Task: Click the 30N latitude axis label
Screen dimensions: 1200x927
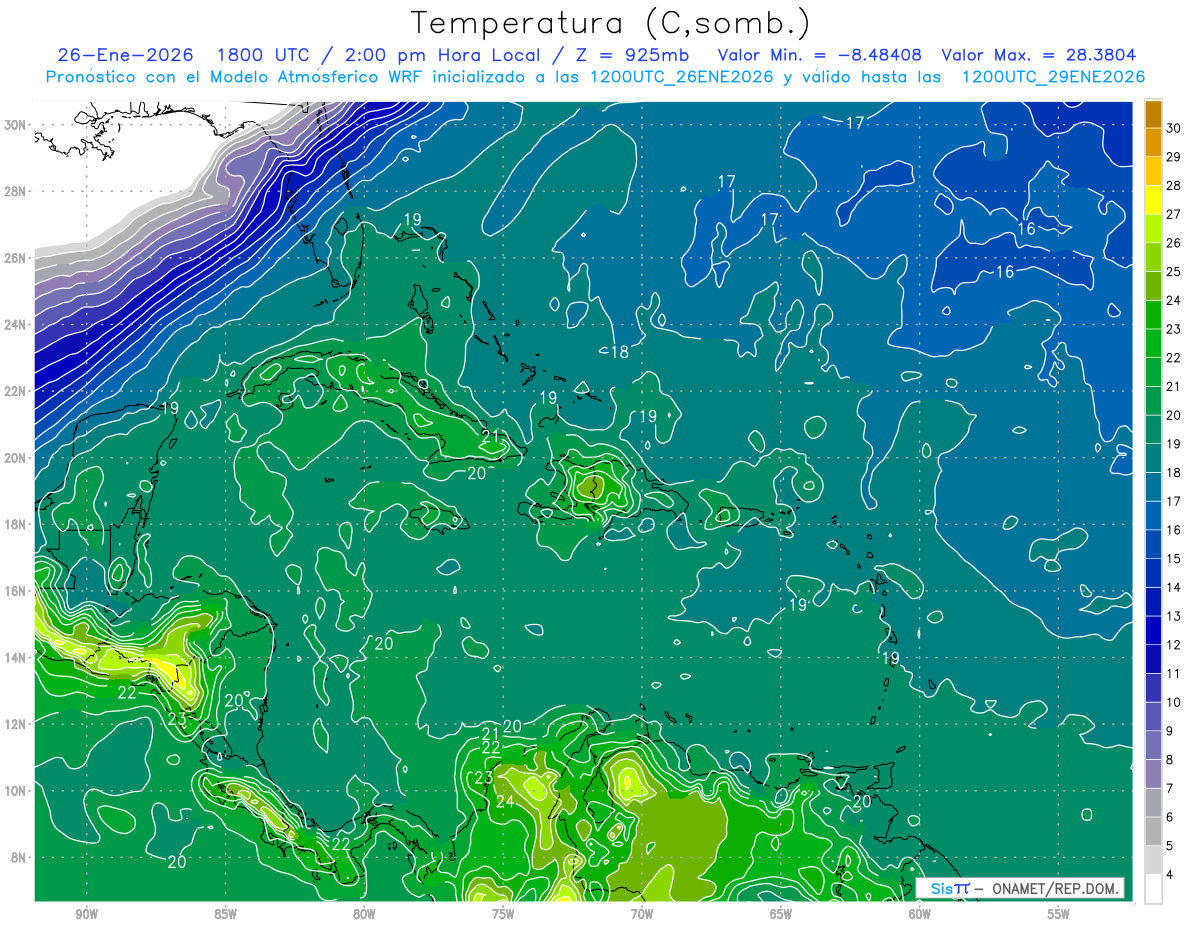Action: coord(17,125)
